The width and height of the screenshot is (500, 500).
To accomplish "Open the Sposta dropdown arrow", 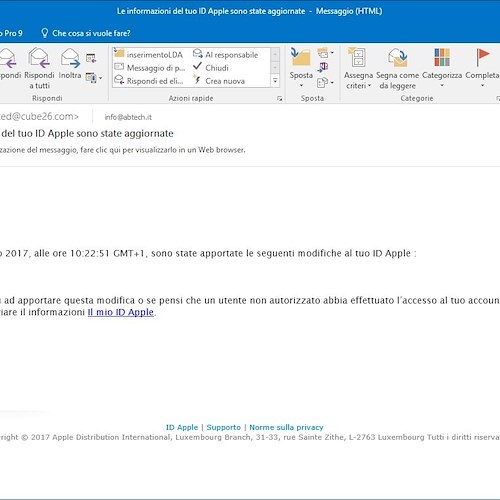I will (x=301, y=85).
